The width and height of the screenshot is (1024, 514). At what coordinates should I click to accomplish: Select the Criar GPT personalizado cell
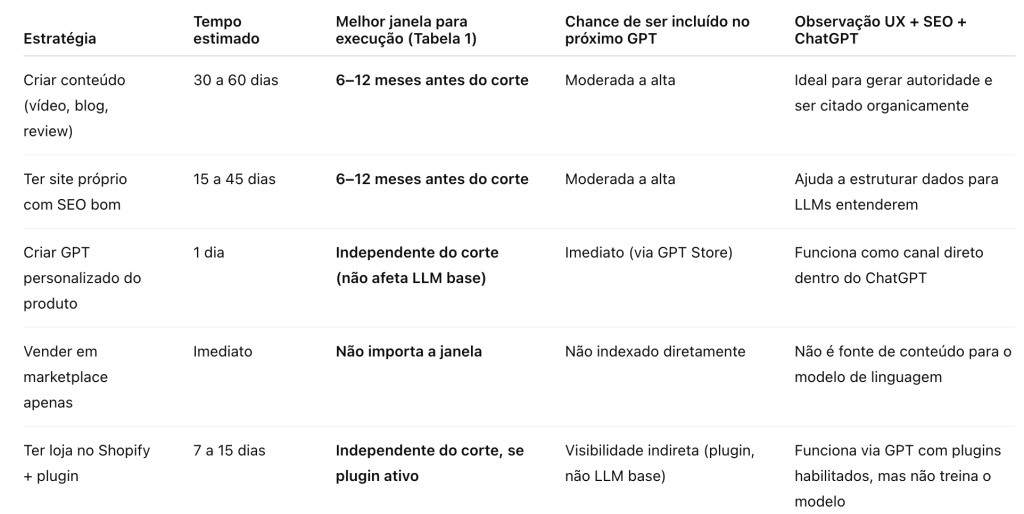click(x=82, y=277)
